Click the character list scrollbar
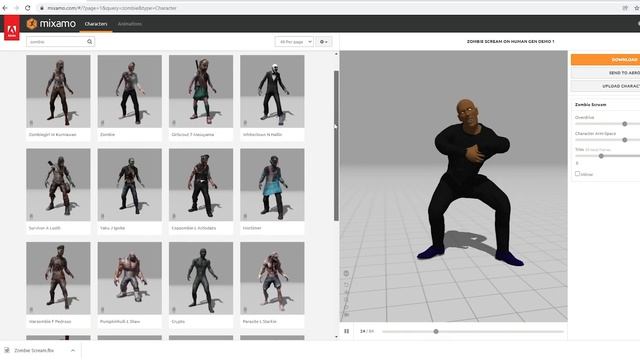Viewport: 640px width, 360px height. 336,146
